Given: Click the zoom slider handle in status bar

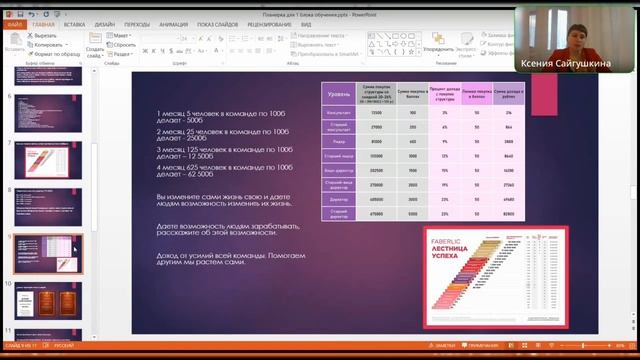Looking at the screenshot, I should point(583,346).
